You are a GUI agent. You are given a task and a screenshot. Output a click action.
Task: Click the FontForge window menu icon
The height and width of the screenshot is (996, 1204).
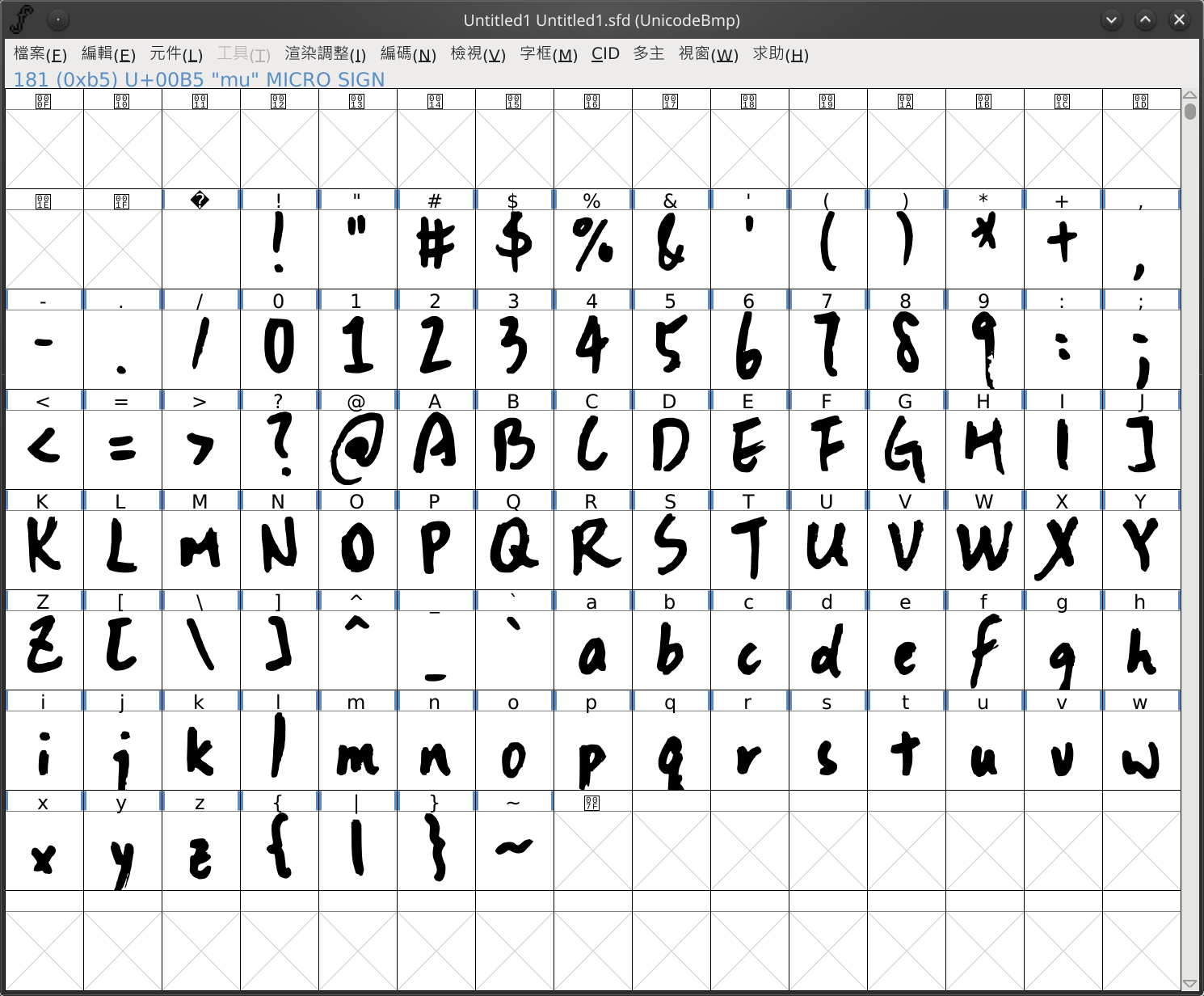23,19
